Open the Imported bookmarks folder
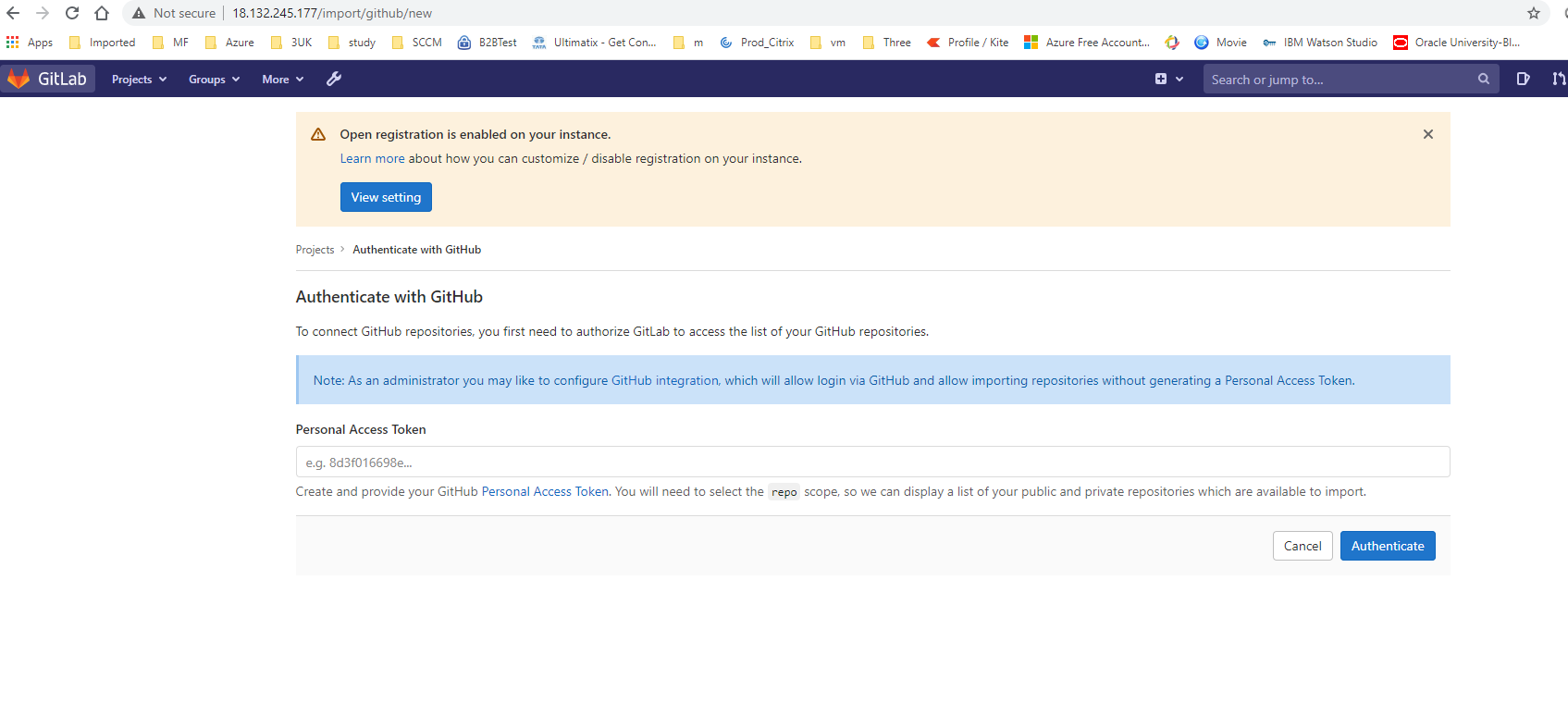 103,43
